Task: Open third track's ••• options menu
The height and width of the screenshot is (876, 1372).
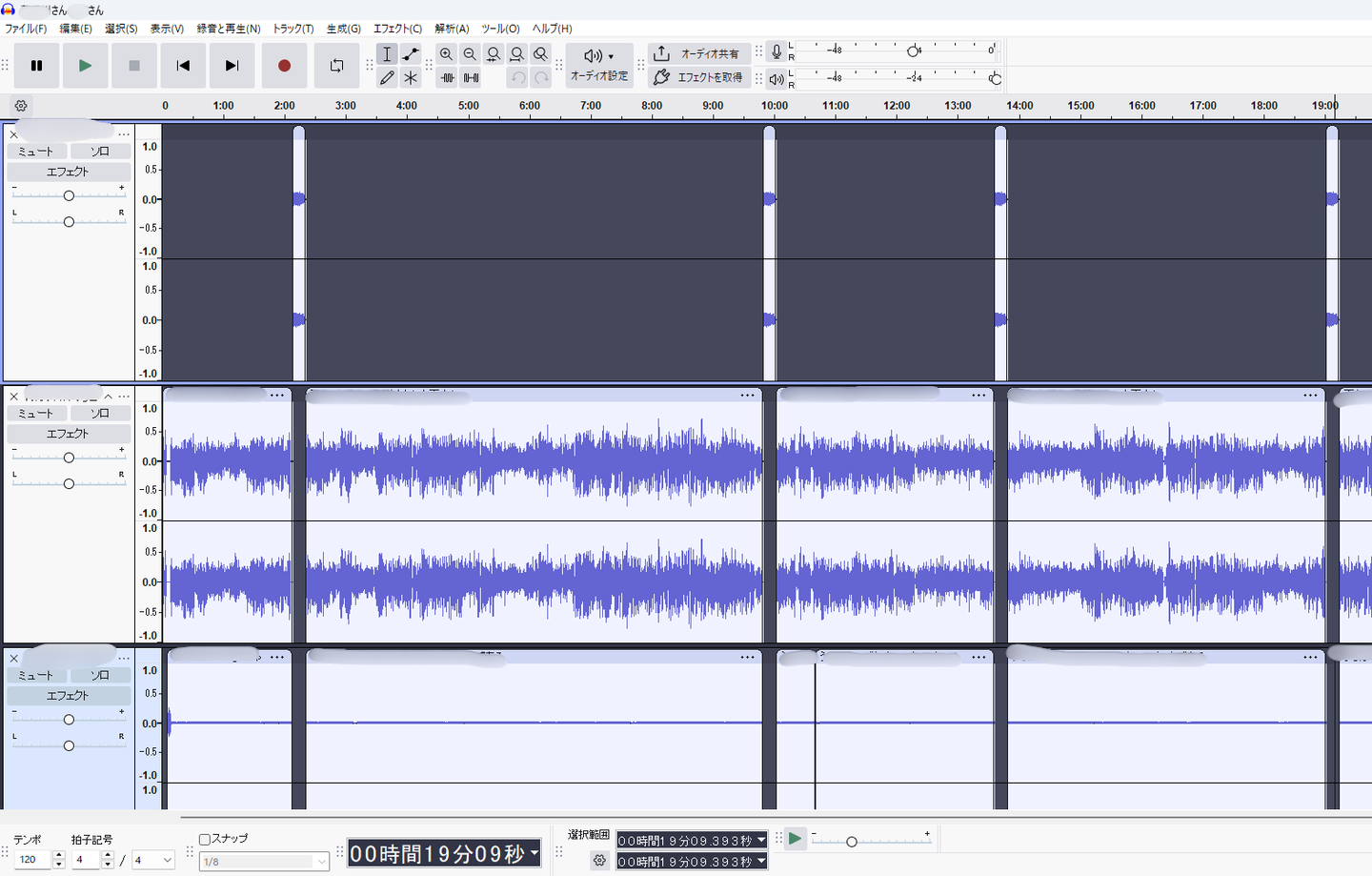Action: click(x=124, y=659)
